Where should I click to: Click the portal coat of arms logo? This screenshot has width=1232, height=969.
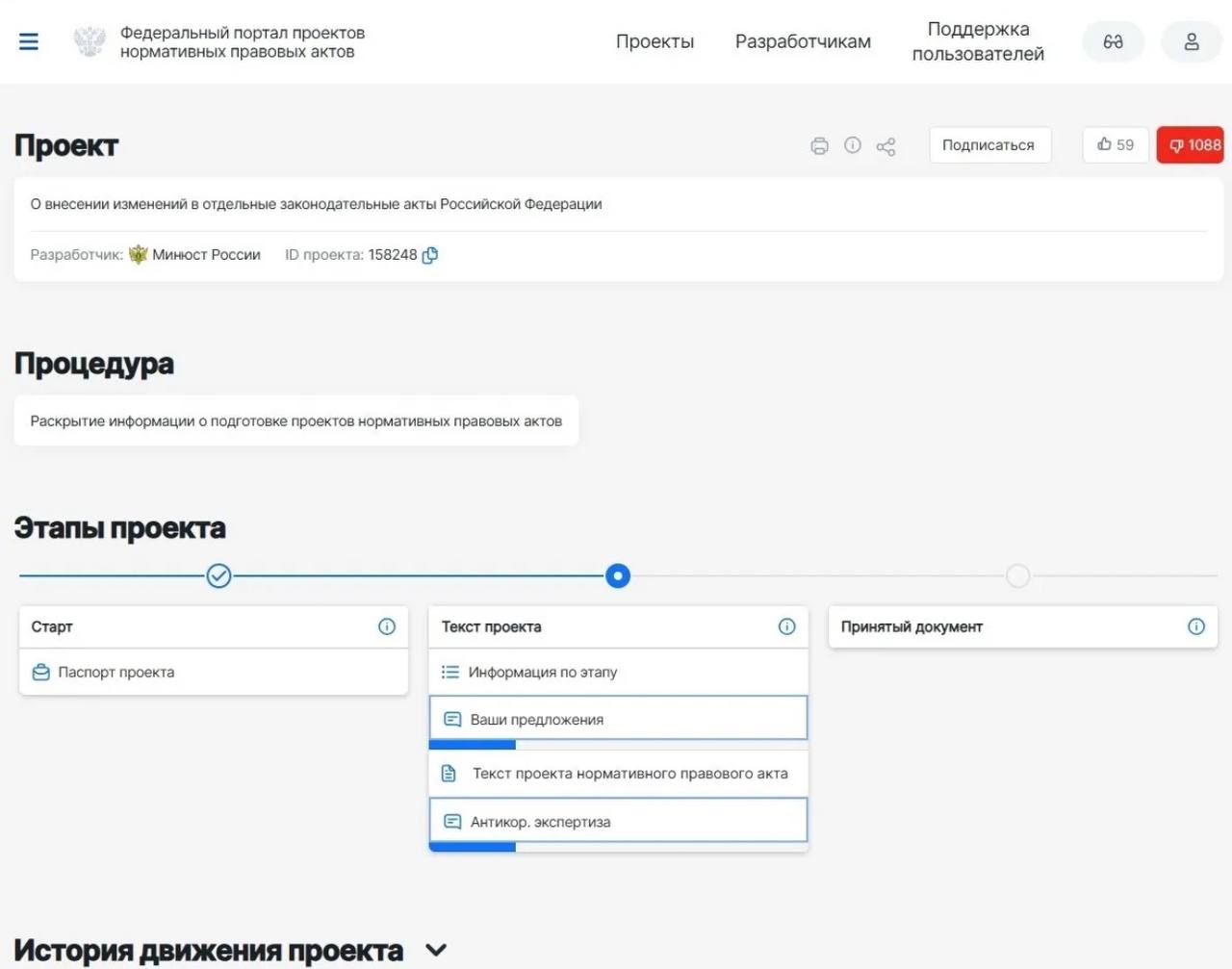pos(90,41)
